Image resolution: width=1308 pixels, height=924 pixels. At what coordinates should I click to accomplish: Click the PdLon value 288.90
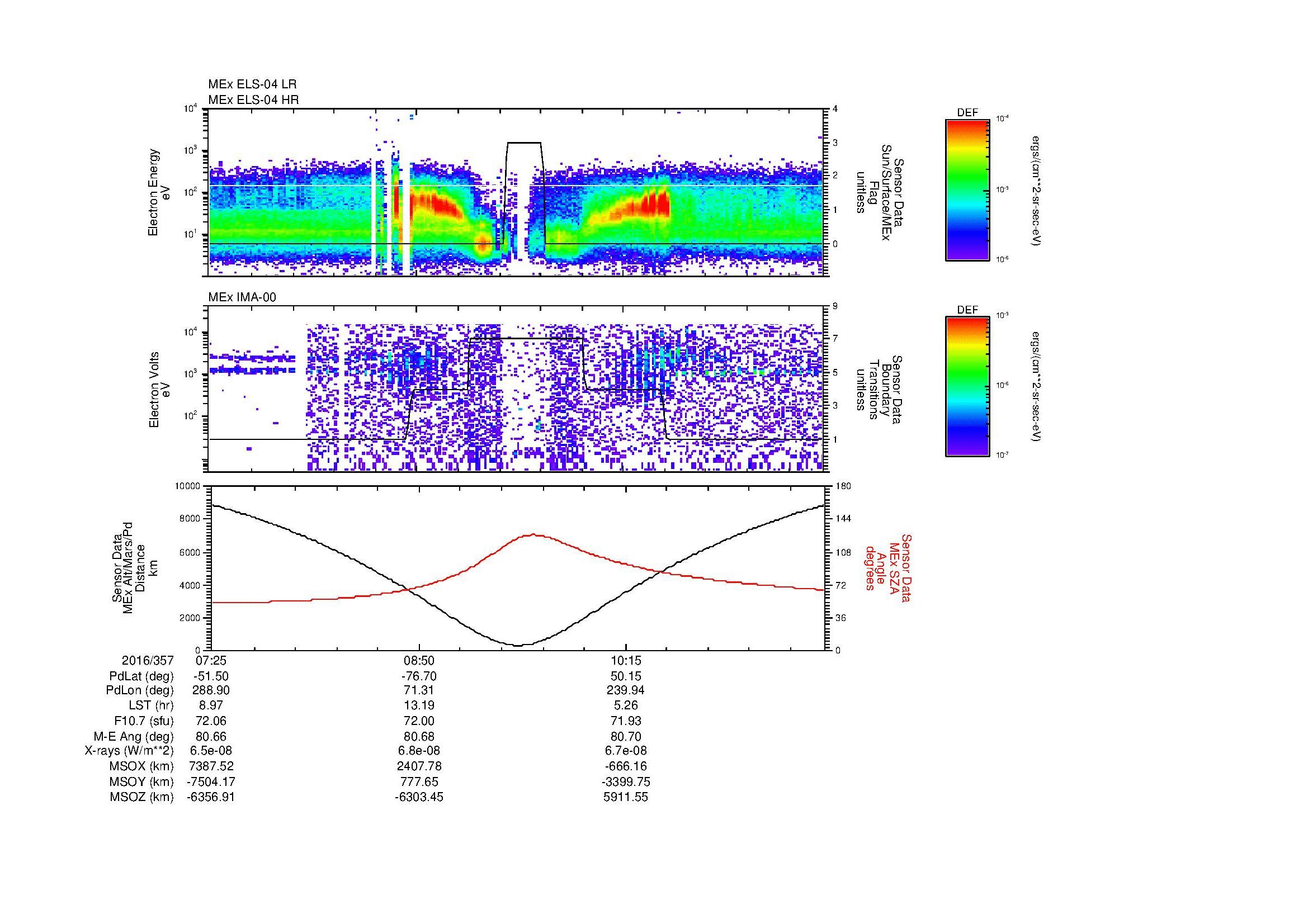coord(211,690)
